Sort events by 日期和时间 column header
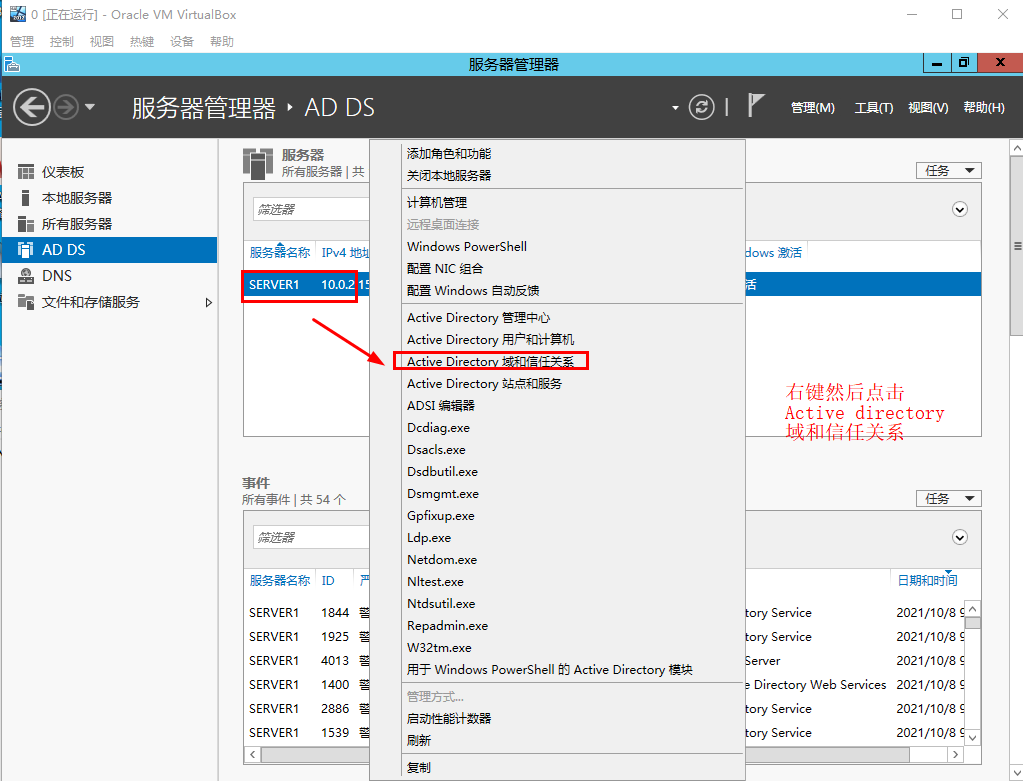This screenshot has width=1023, height=781. click(x=927, y=581)
